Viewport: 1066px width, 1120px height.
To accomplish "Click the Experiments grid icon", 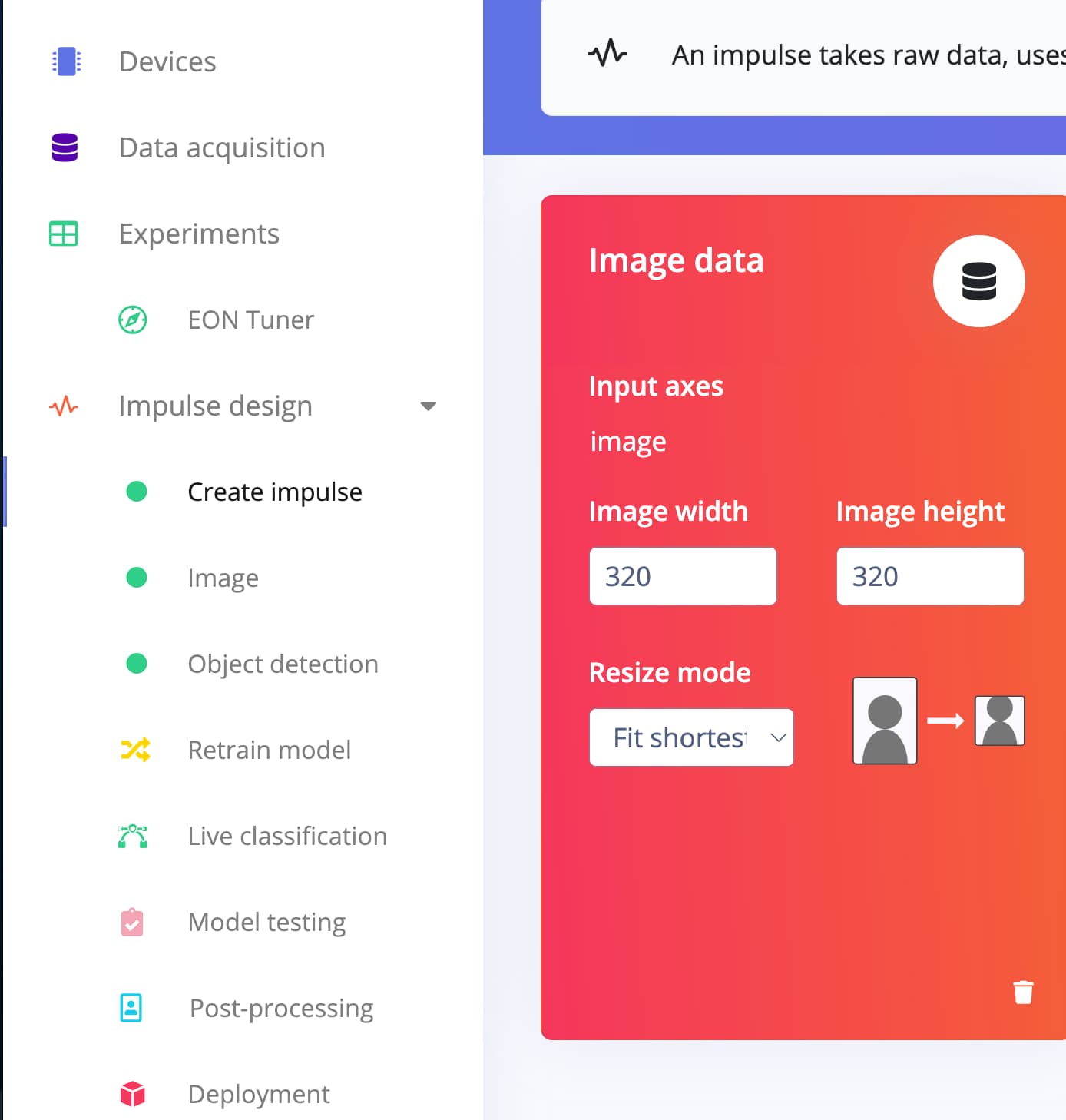I will (x=63, y=234).
